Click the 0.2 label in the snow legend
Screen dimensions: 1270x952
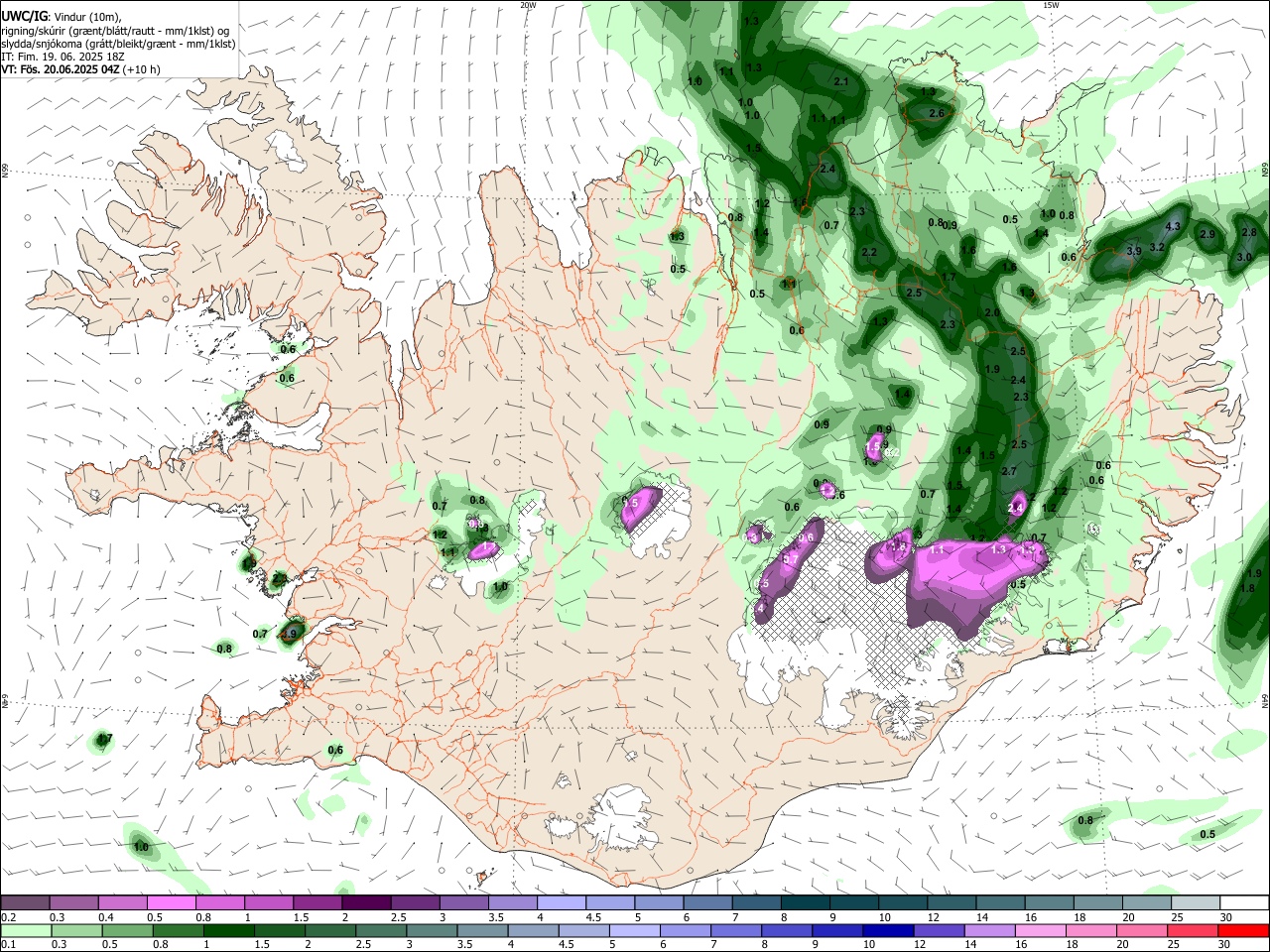tap(7, 917)
